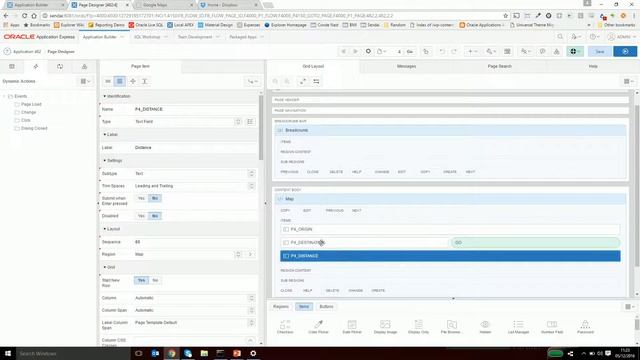
Task: Set Submit when Enter pressed to No
Action: [x=155, y=198]
